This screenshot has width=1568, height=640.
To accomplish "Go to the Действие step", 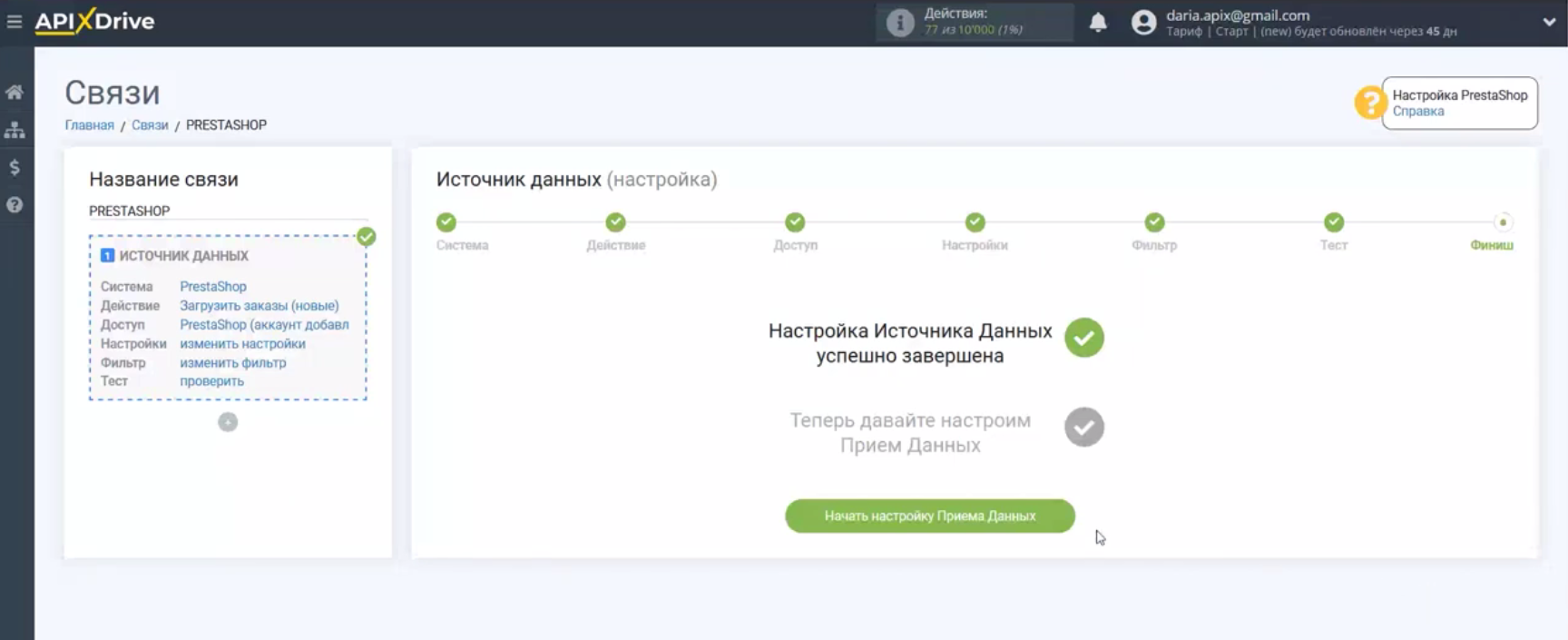I will click(x=616, y=222).
